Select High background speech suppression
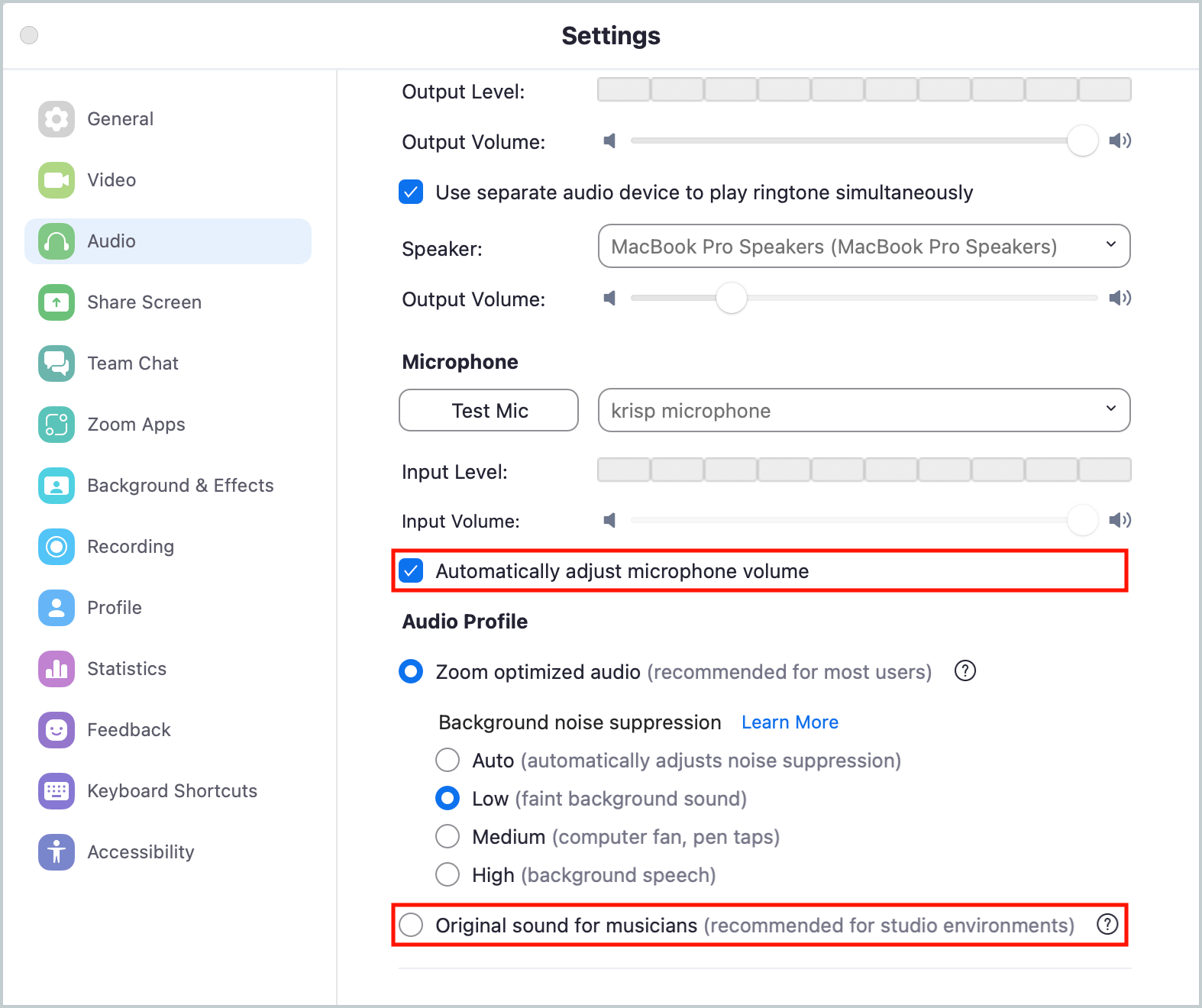The image size is (1202, 1008). click(448, 875)
